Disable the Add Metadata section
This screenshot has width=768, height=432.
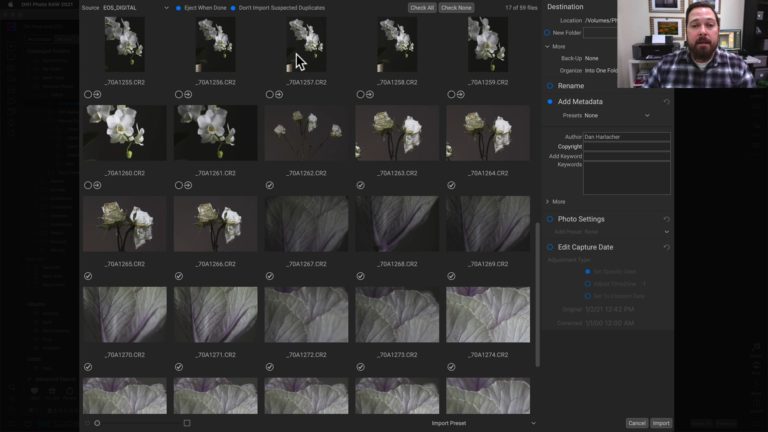click(550, 101)
